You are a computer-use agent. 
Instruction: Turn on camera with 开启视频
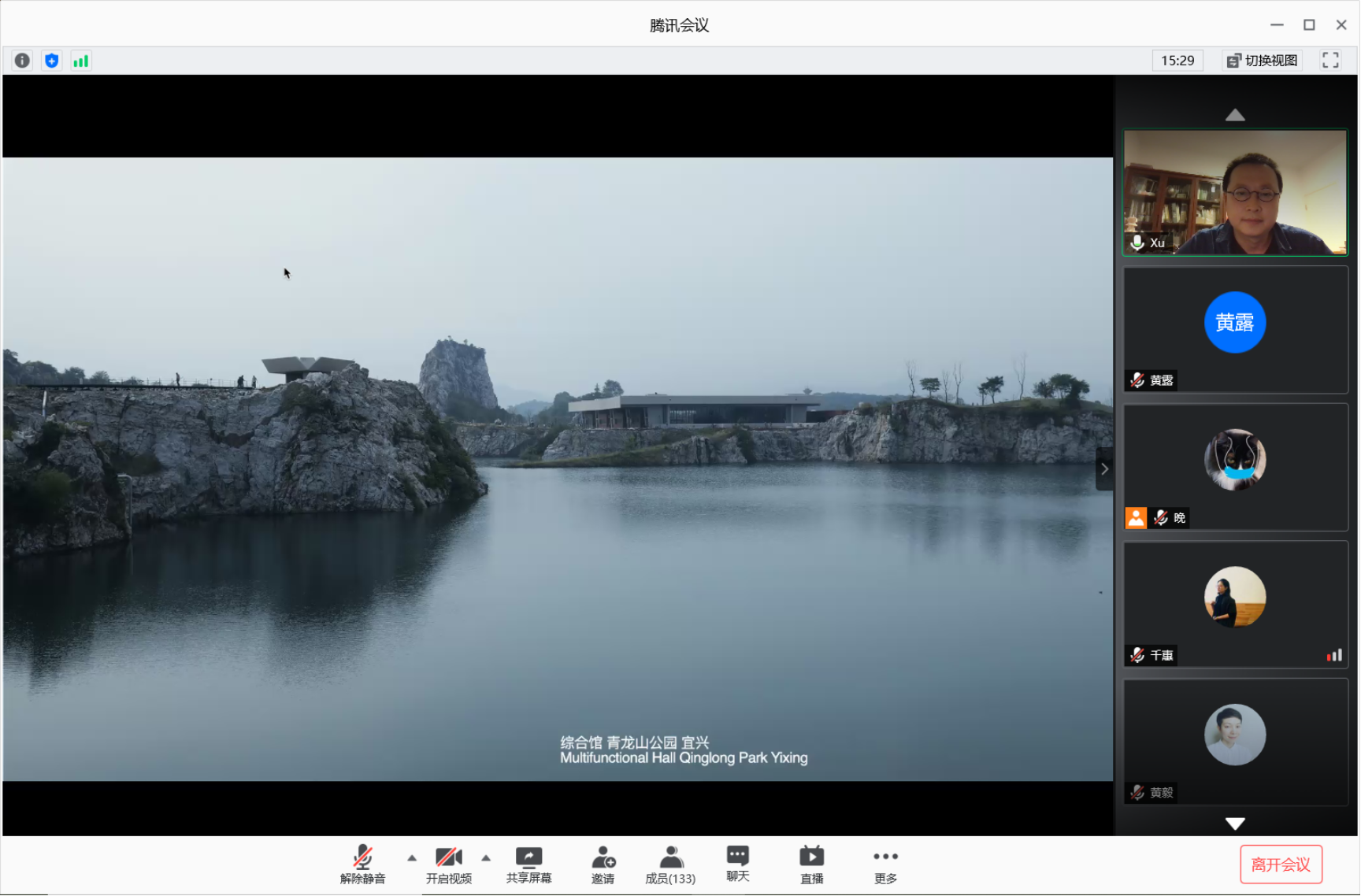(448, 865)
